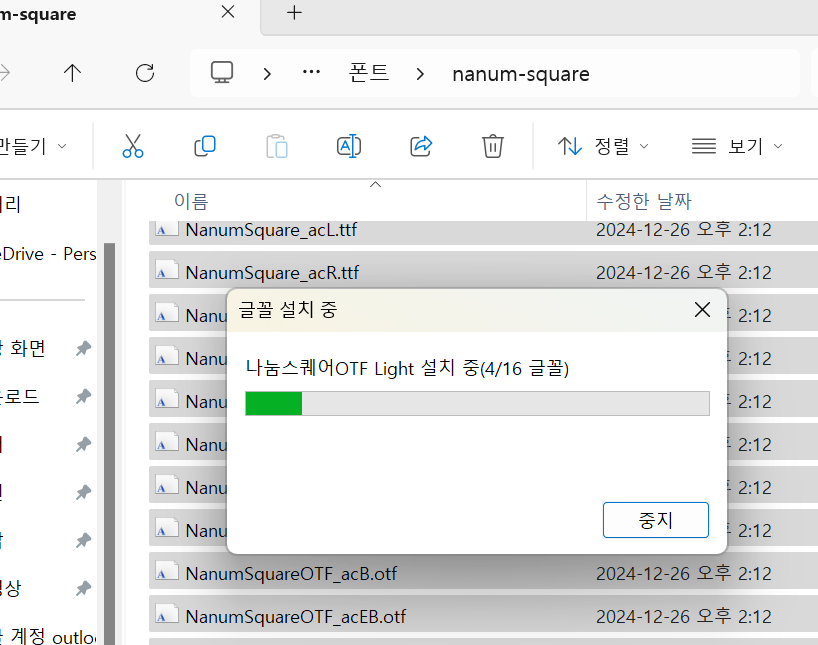Select the OneDrive - Pers sidebar item
This screenshot has height=645, width=818.
(49, 254)
